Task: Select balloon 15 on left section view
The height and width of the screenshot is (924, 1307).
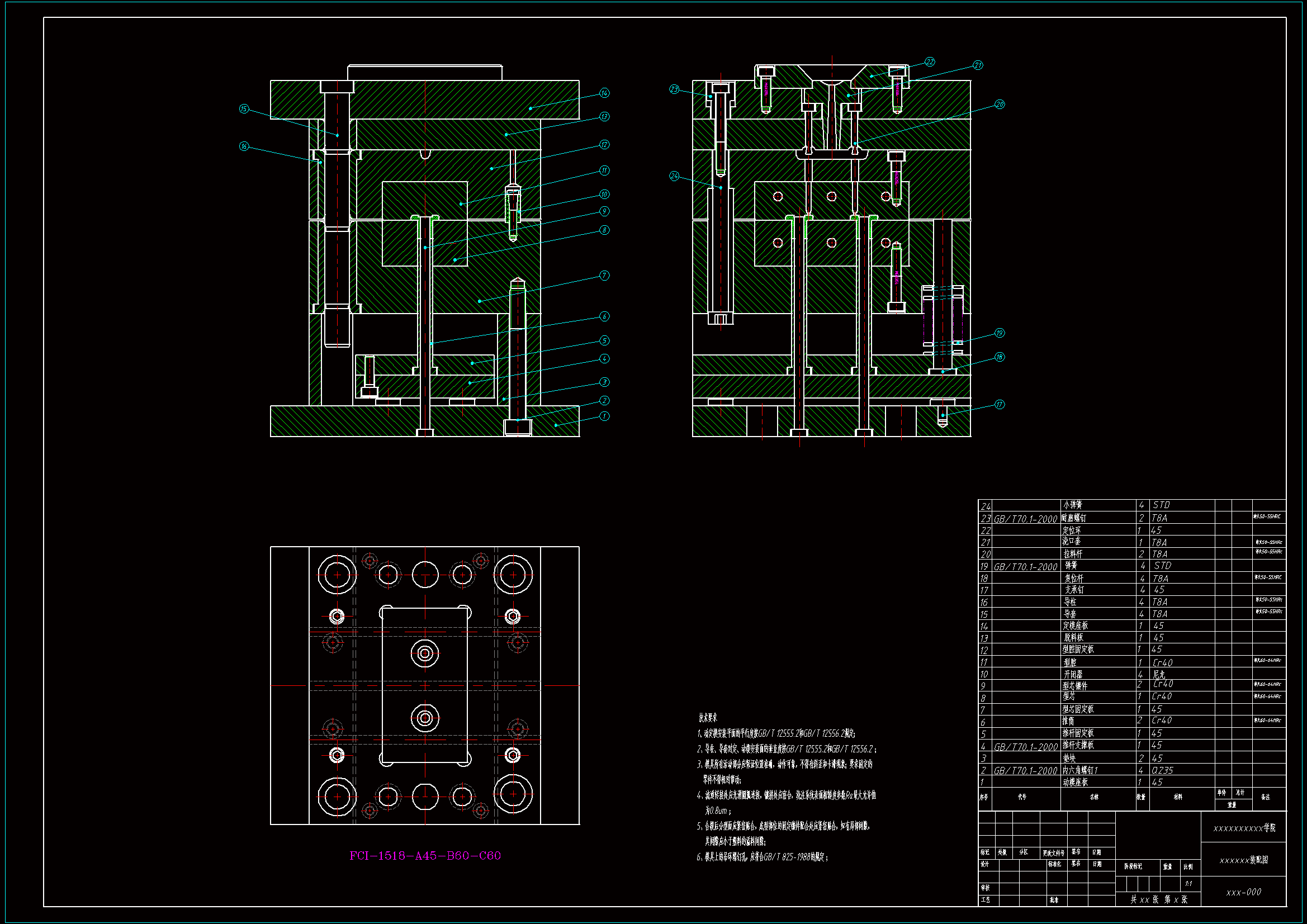Action: pyautogui.click(x=244, y=109)
